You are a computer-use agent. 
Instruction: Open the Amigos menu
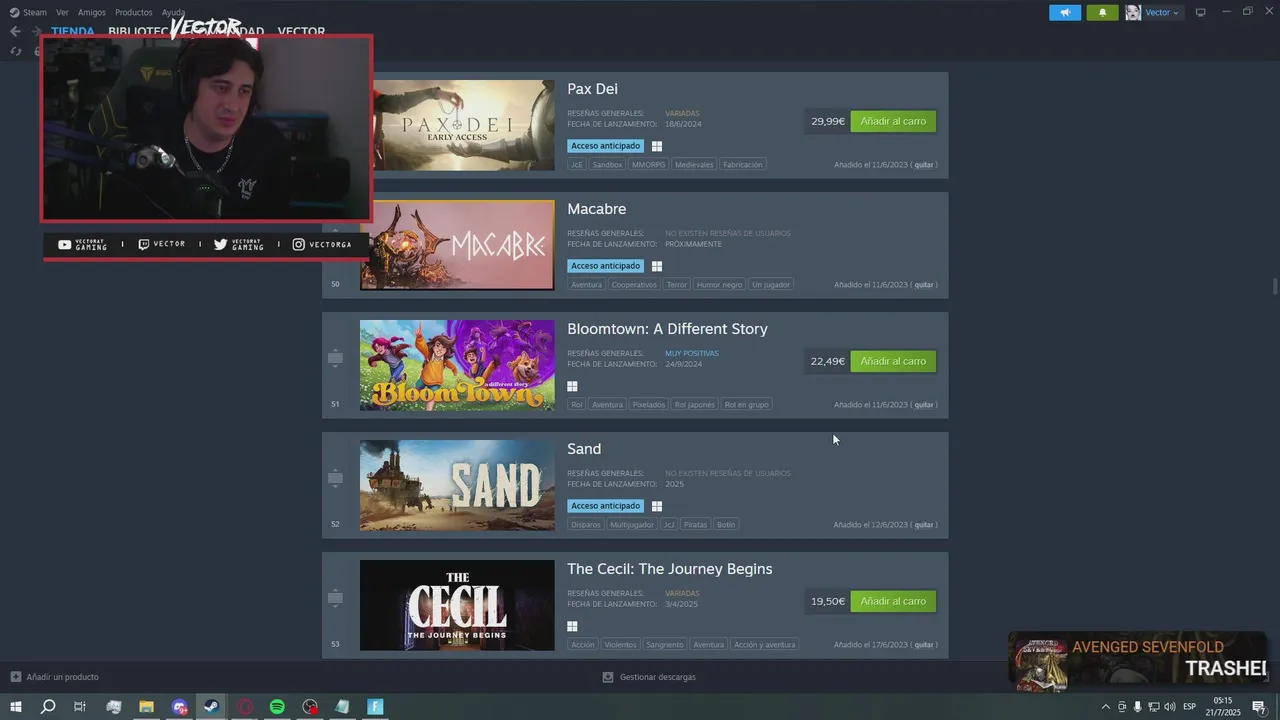92,12
